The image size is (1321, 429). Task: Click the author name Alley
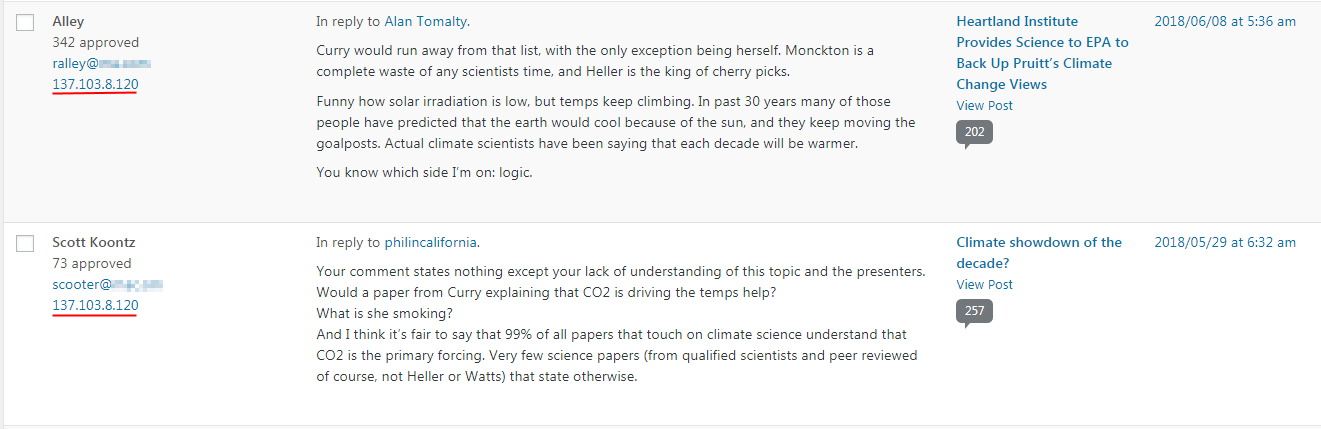point(68,21)
